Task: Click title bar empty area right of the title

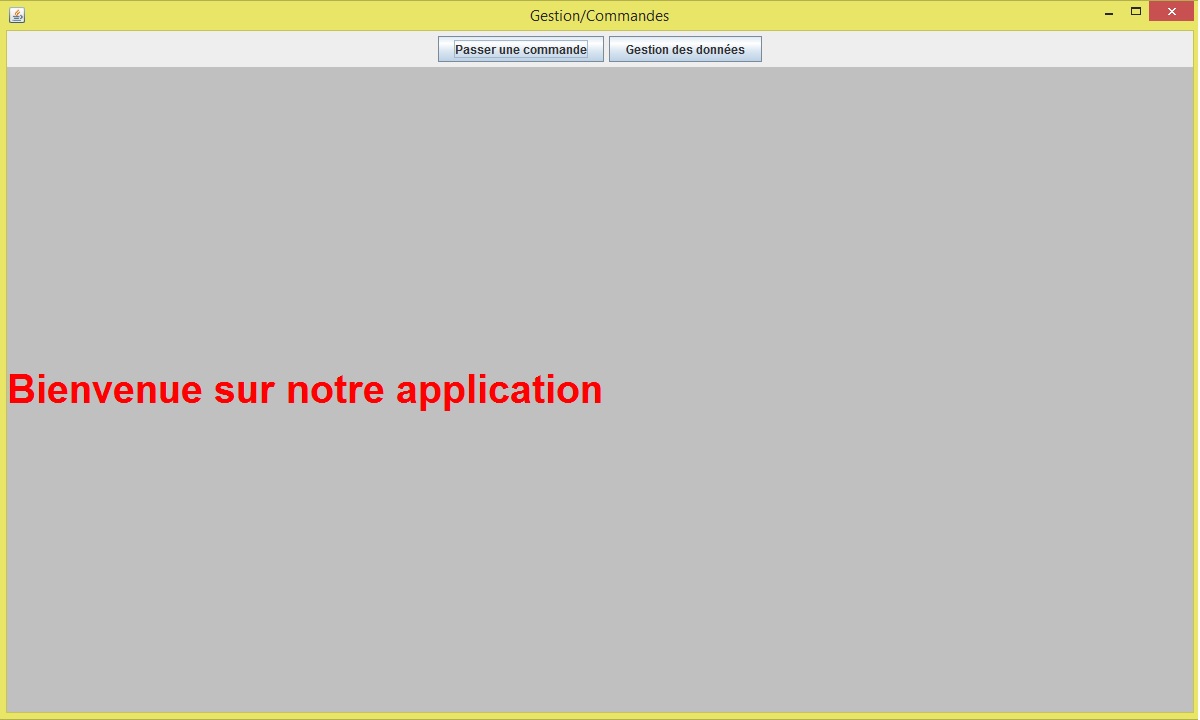Action: (880, 15)
